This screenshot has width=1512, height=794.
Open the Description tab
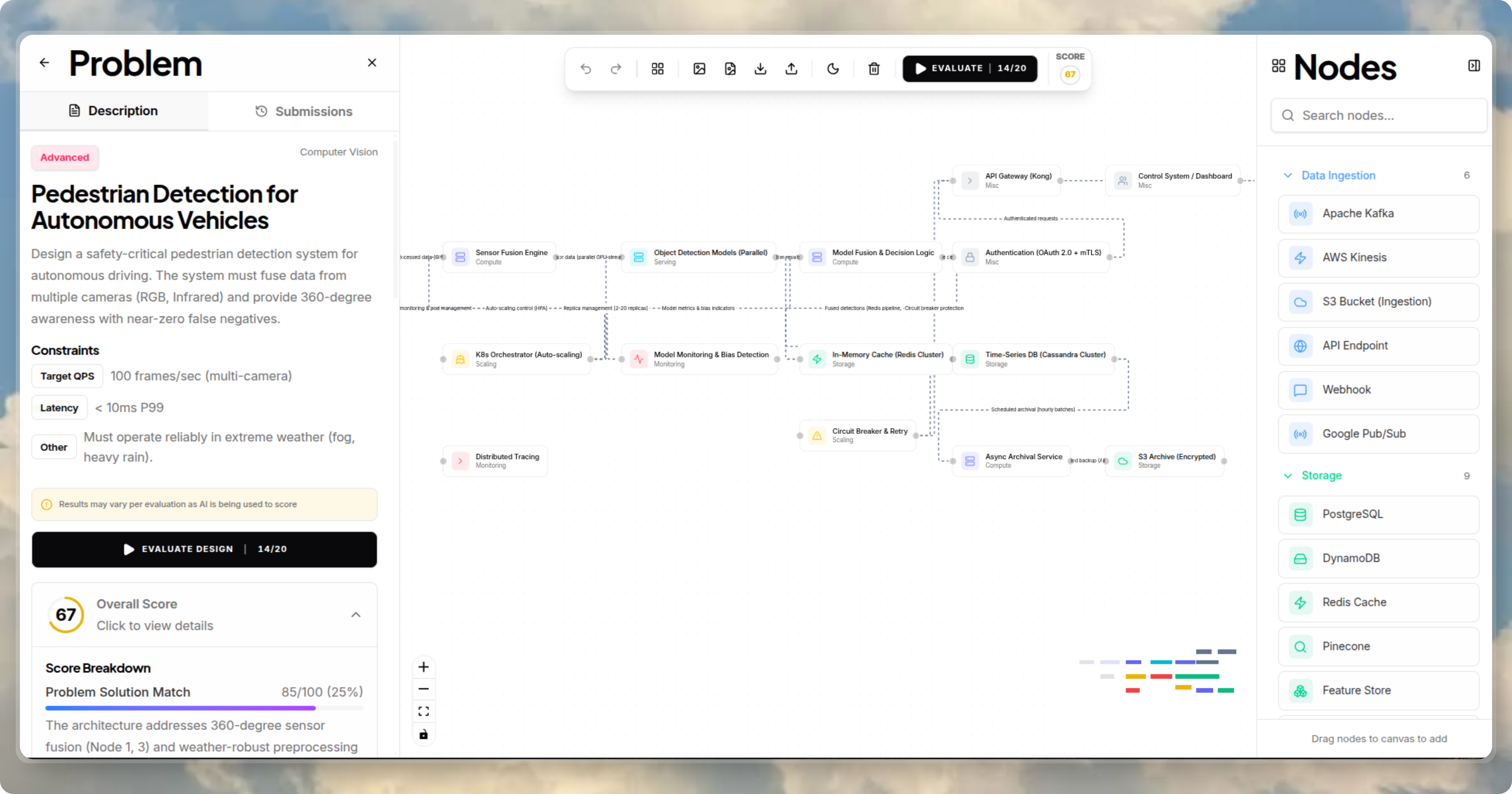click(113, 110)
